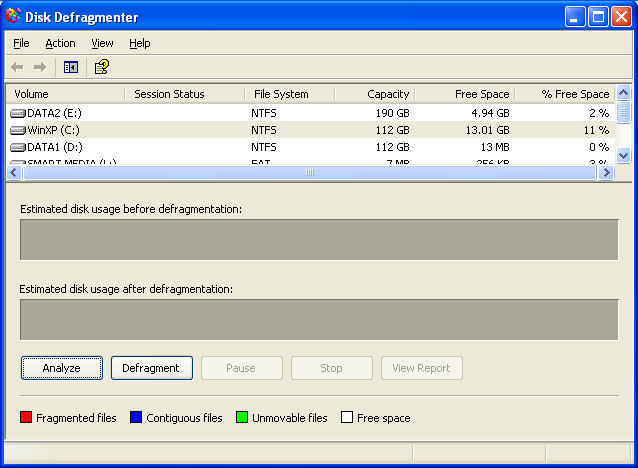
Task: Minimize the Disk Defragmenter window
Action: [575, 17]
